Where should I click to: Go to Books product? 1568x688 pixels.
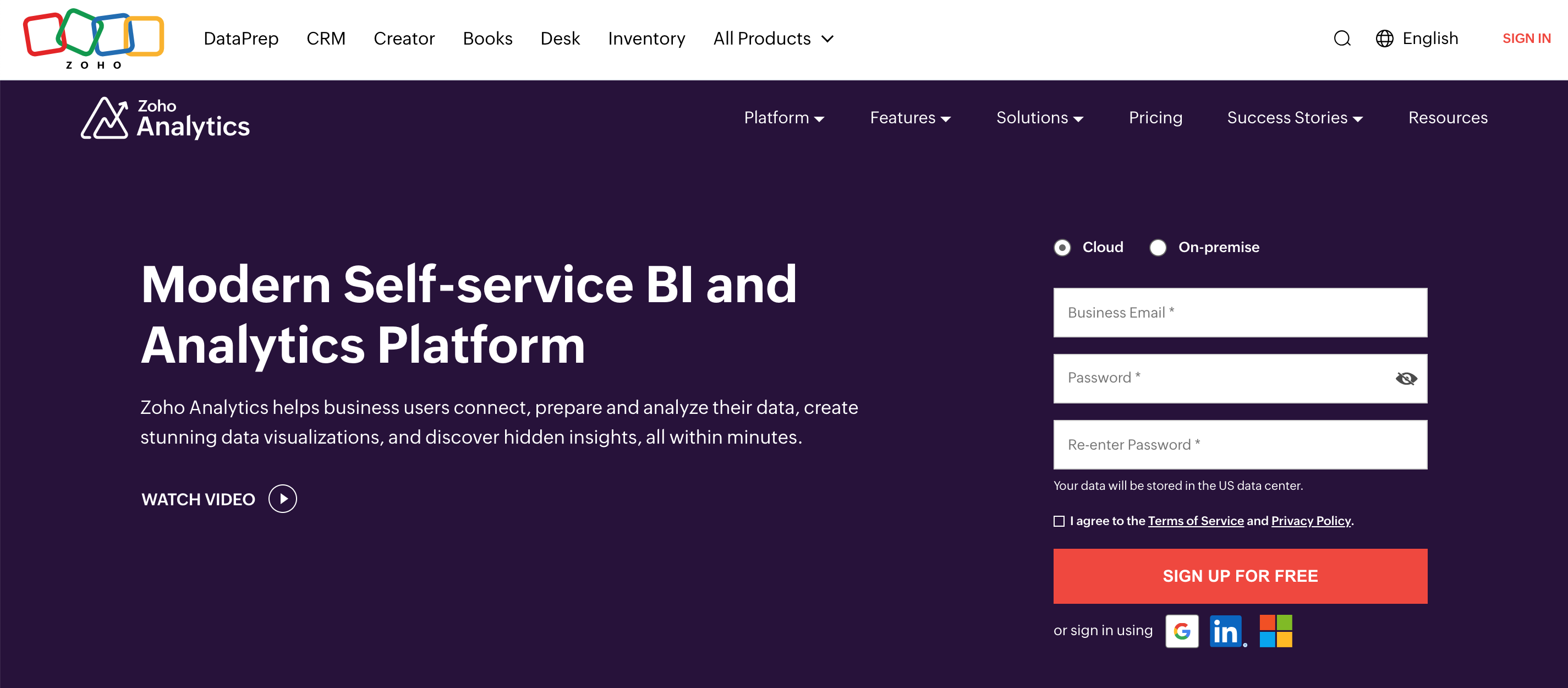(x=487, y=39)
